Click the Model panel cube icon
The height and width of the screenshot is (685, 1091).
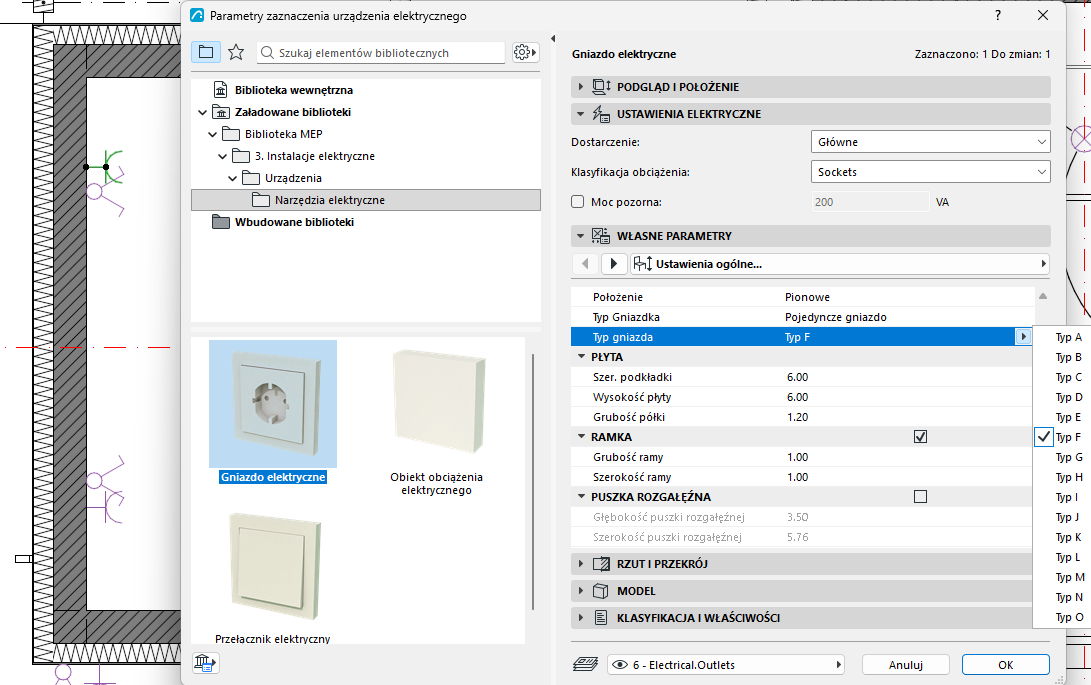coord(601,591)
